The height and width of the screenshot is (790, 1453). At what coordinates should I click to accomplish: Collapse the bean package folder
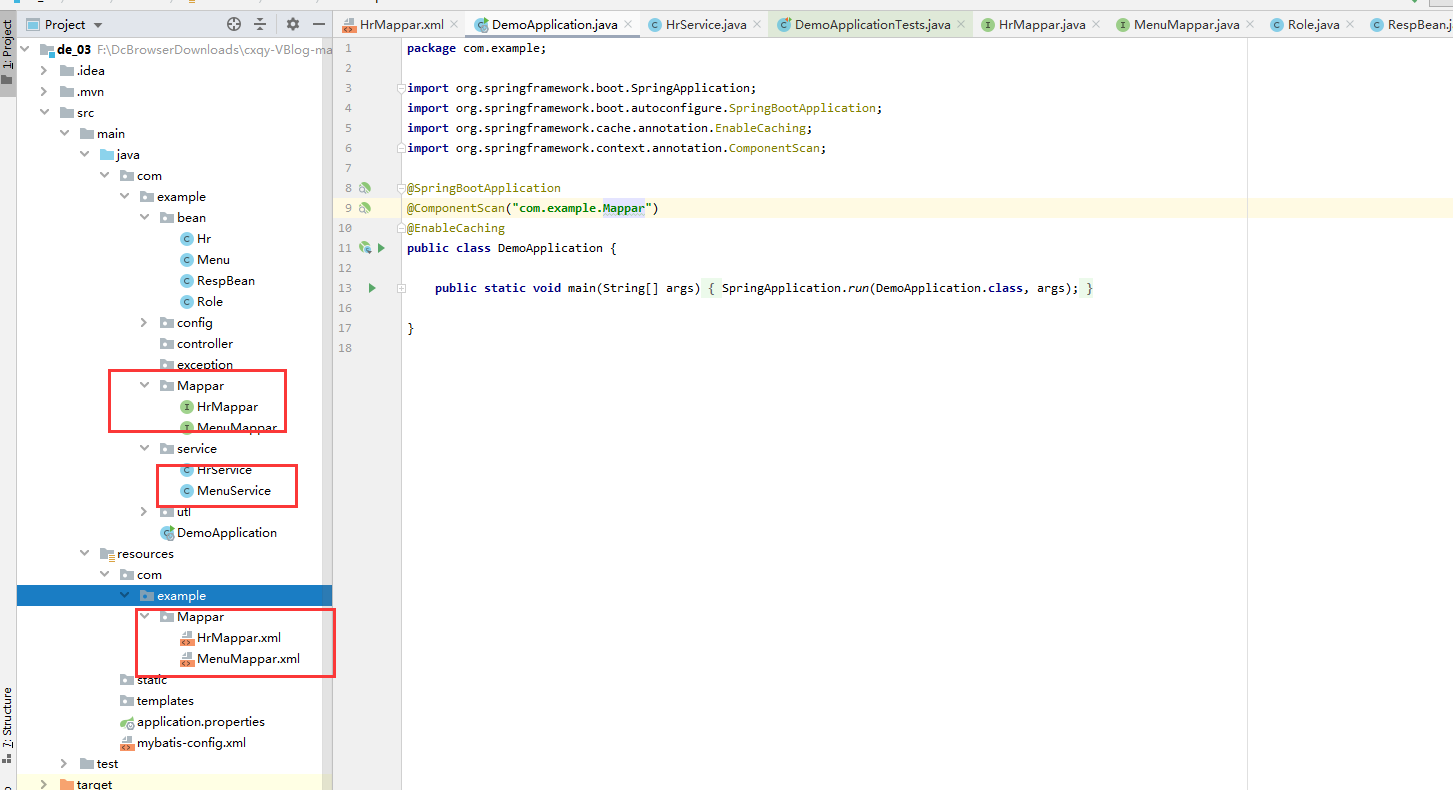[145, 218]
